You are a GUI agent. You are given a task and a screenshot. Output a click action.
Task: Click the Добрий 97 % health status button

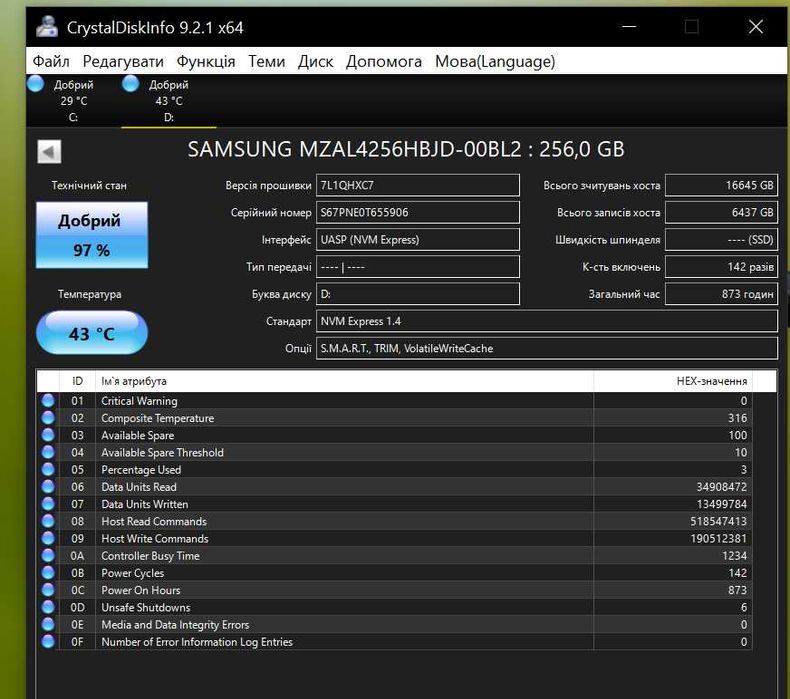pyautogui.click(x=92, y=235)
